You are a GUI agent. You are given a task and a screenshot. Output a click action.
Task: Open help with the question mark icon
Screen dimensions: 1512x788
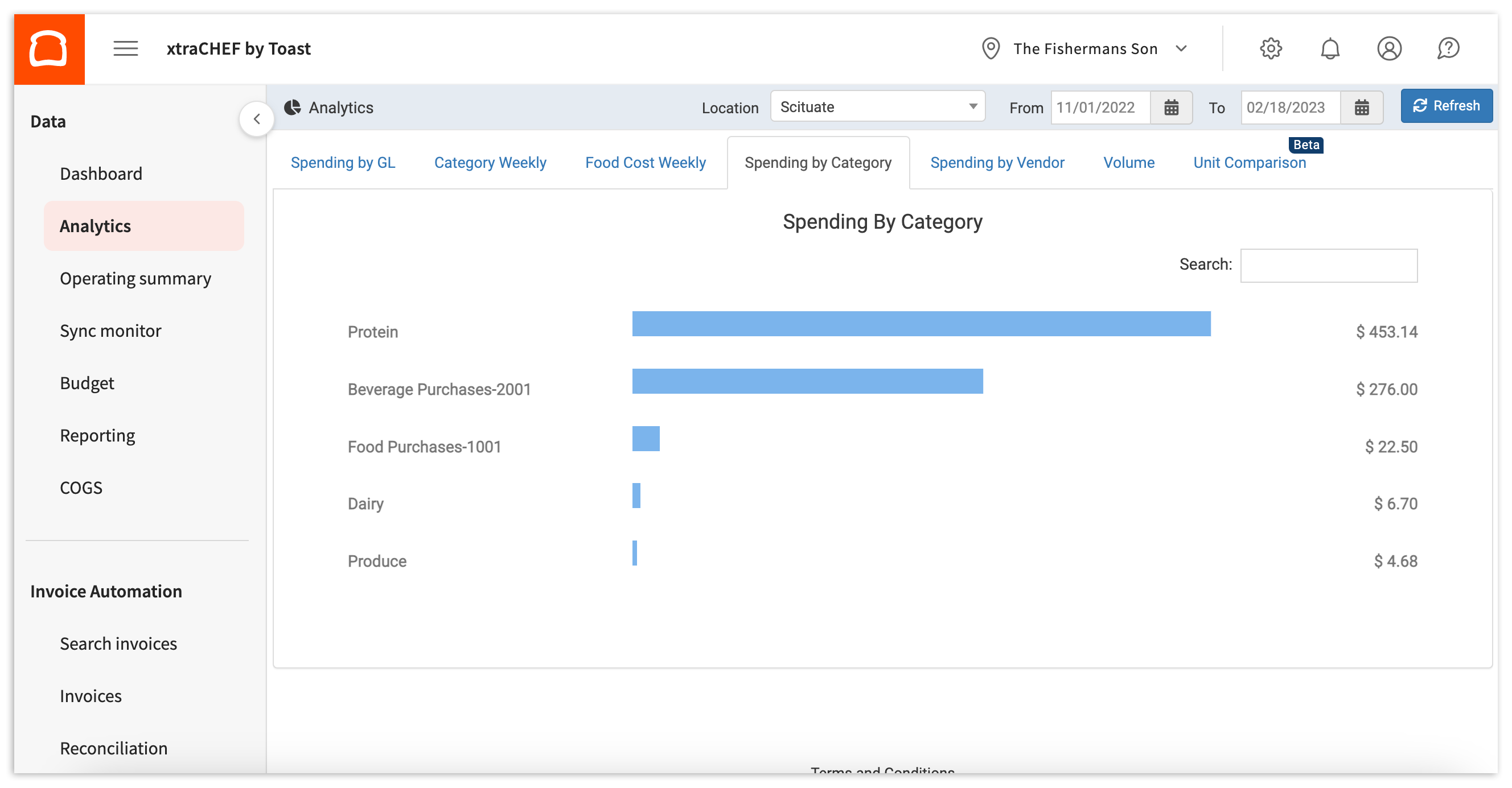1449,49
